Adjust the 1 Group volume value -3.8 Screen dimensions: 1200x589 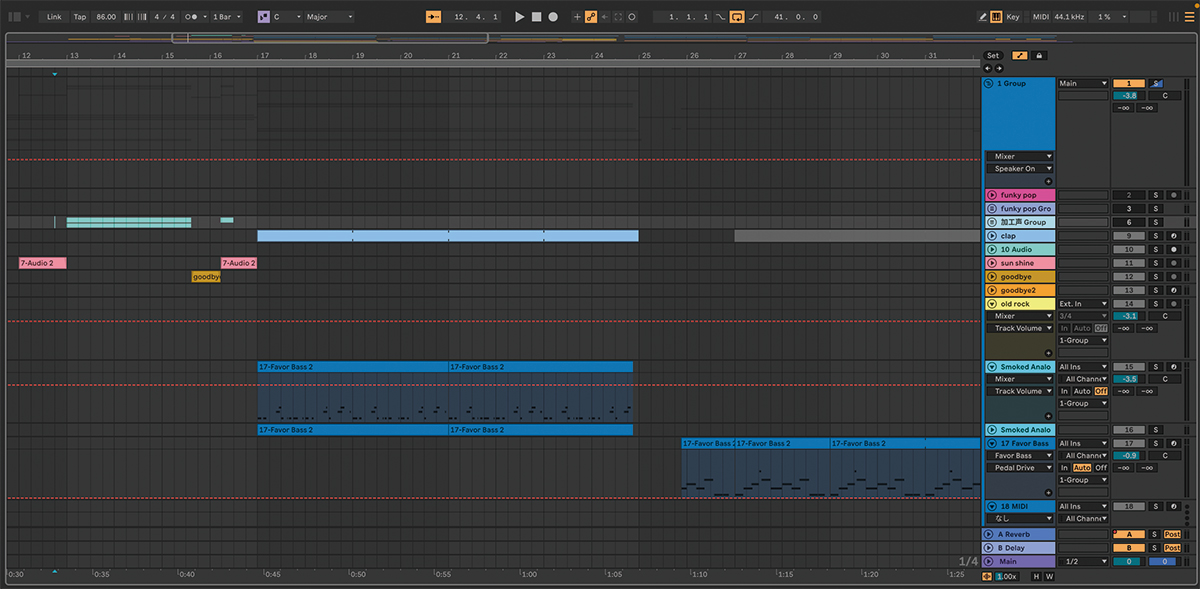[x=1129, y=96]
